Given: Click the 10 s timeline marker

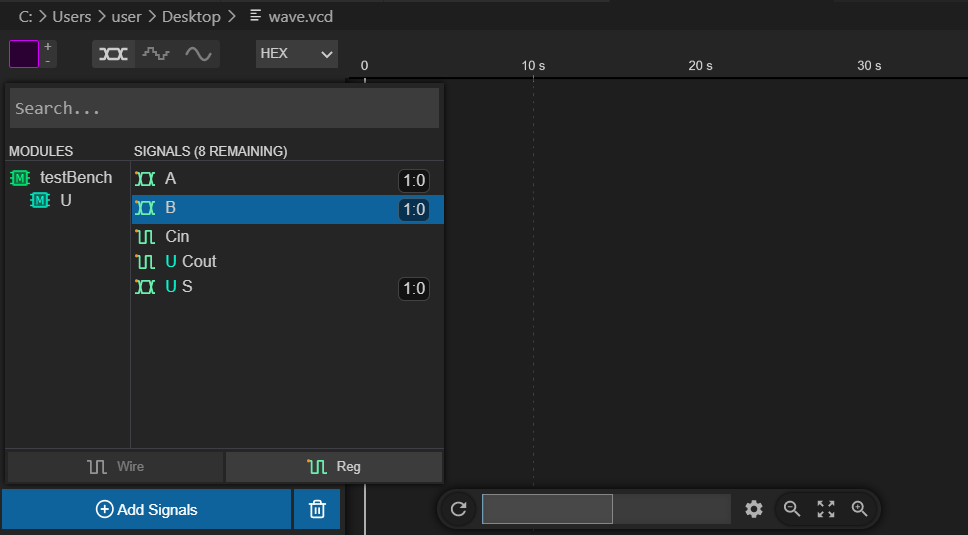Looking at the screenshot, I should 533,65.
